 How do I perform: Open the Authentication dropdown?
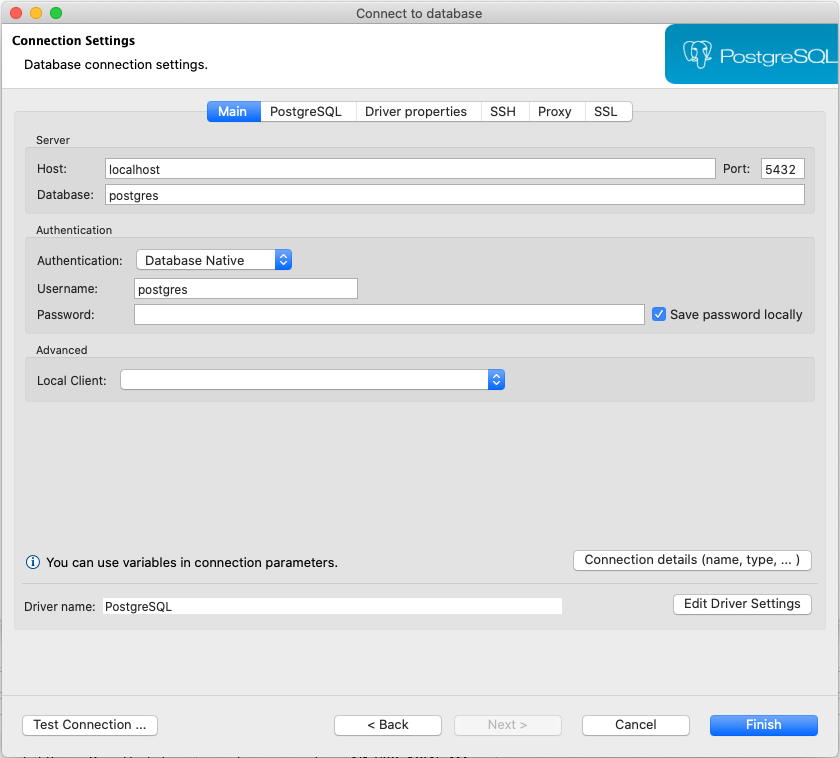click(x=214, y=260)
